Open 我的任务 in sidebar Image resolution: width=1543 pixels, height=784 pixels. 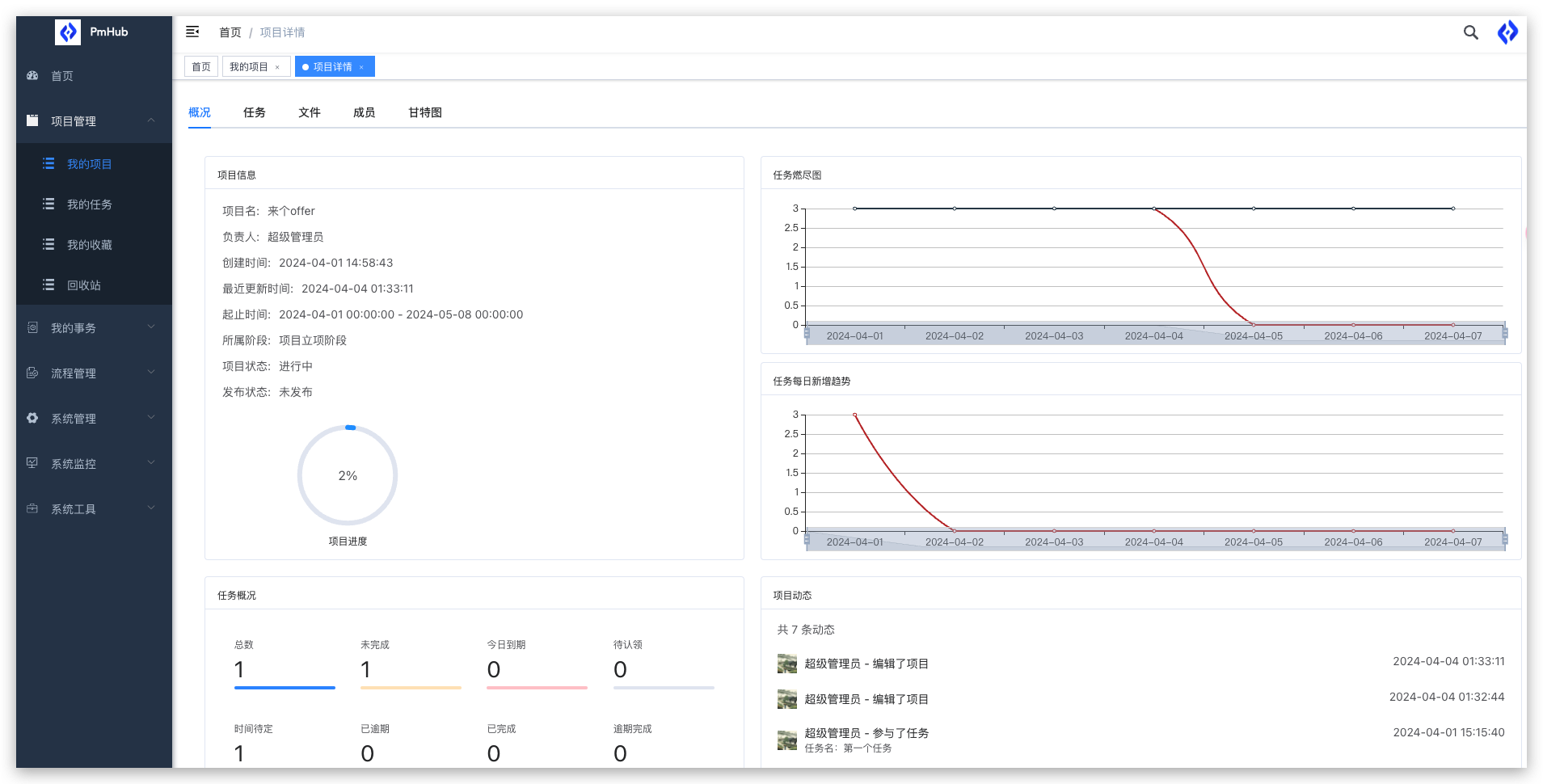(x=89, y=204)
